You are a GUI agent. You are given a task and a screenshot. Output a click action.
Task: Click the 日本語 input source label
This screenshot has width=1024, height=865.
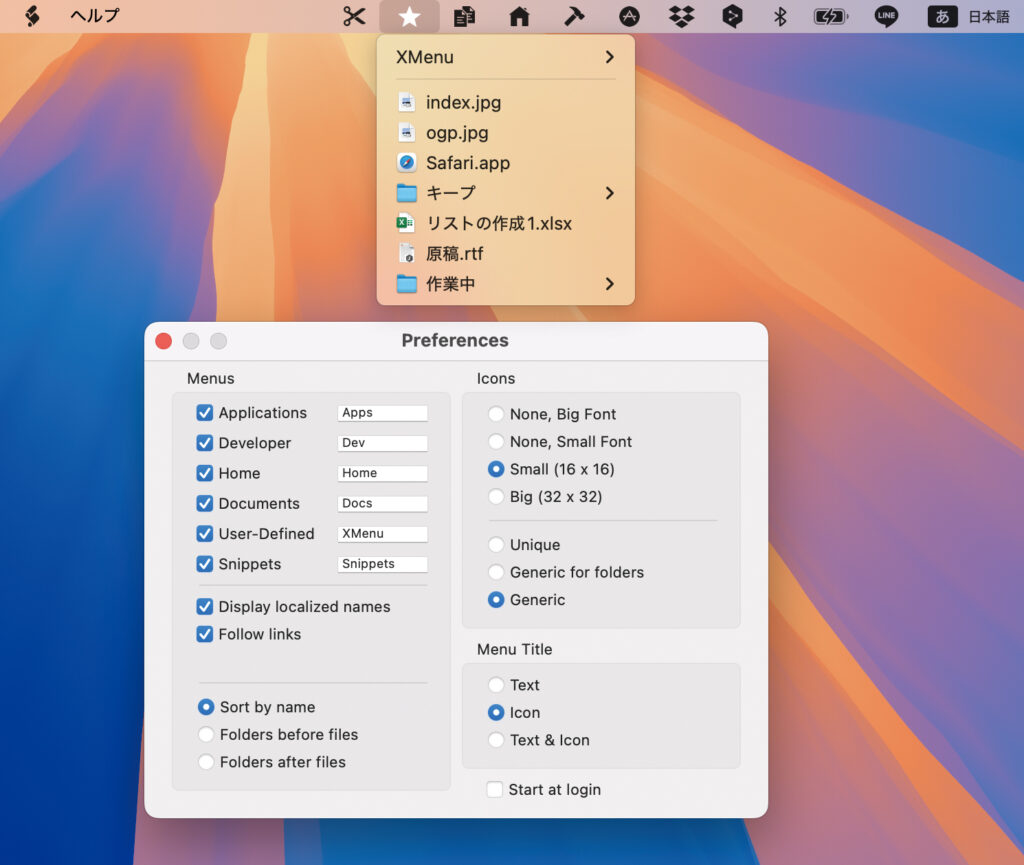989,17
